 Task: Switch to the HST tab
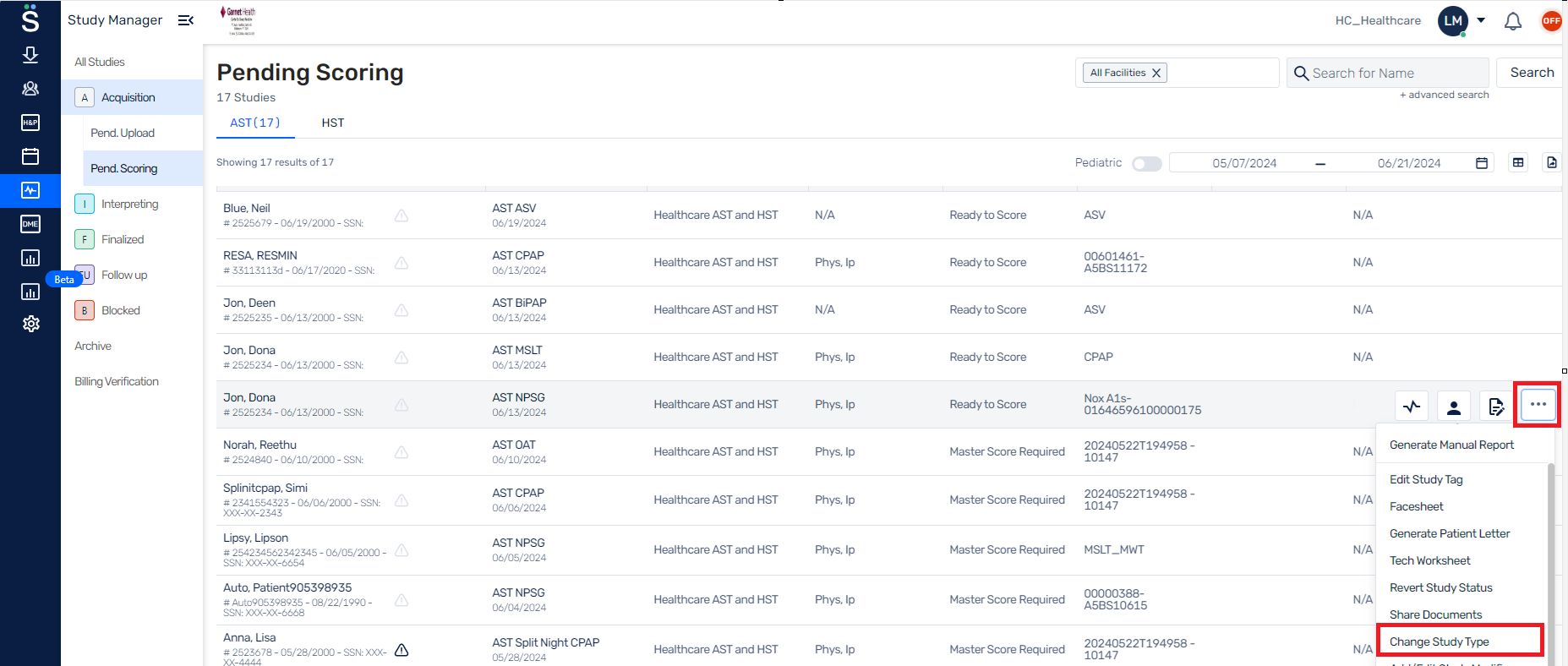pyautogui.click(x=333, y=123)
